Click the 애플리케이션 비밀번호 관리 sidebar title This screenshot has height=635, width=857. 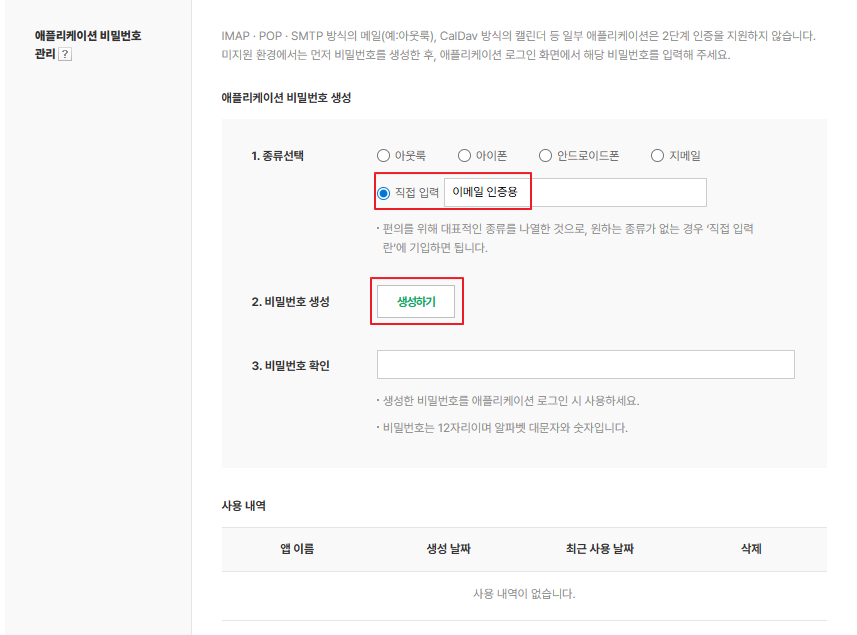(88, 44)
